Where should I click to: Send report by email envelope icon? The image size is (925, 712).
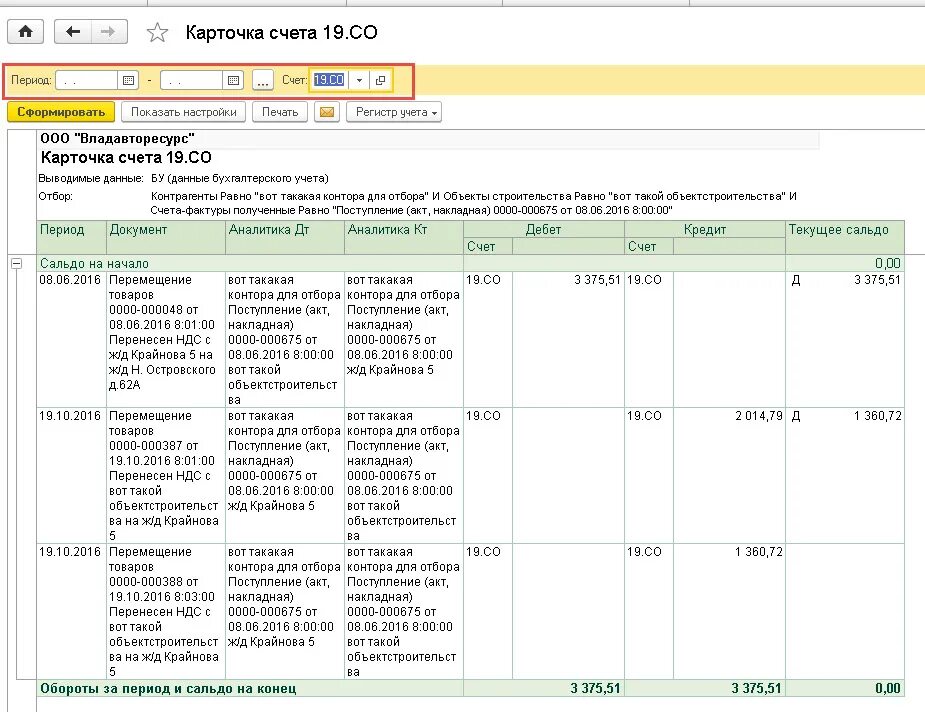pos(327,112)
